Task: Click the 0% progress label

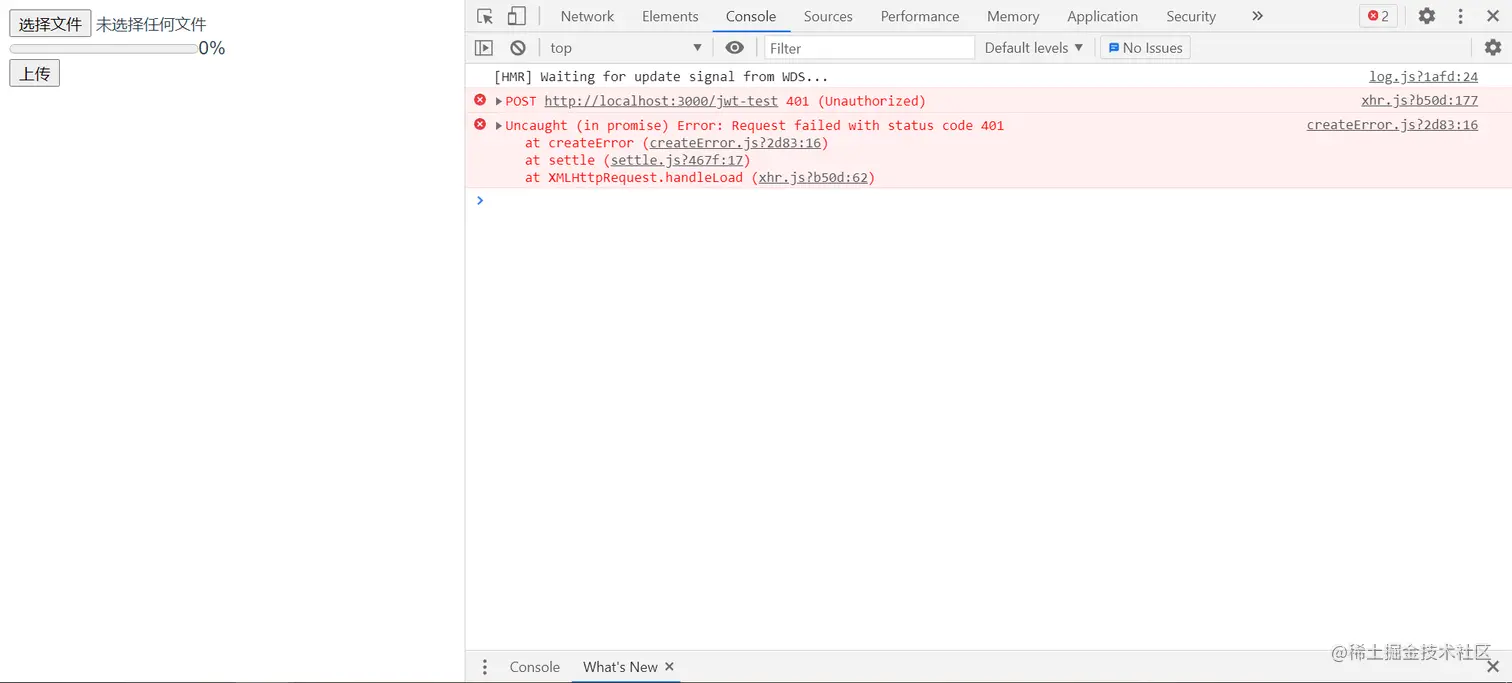Action: (212, 48)
